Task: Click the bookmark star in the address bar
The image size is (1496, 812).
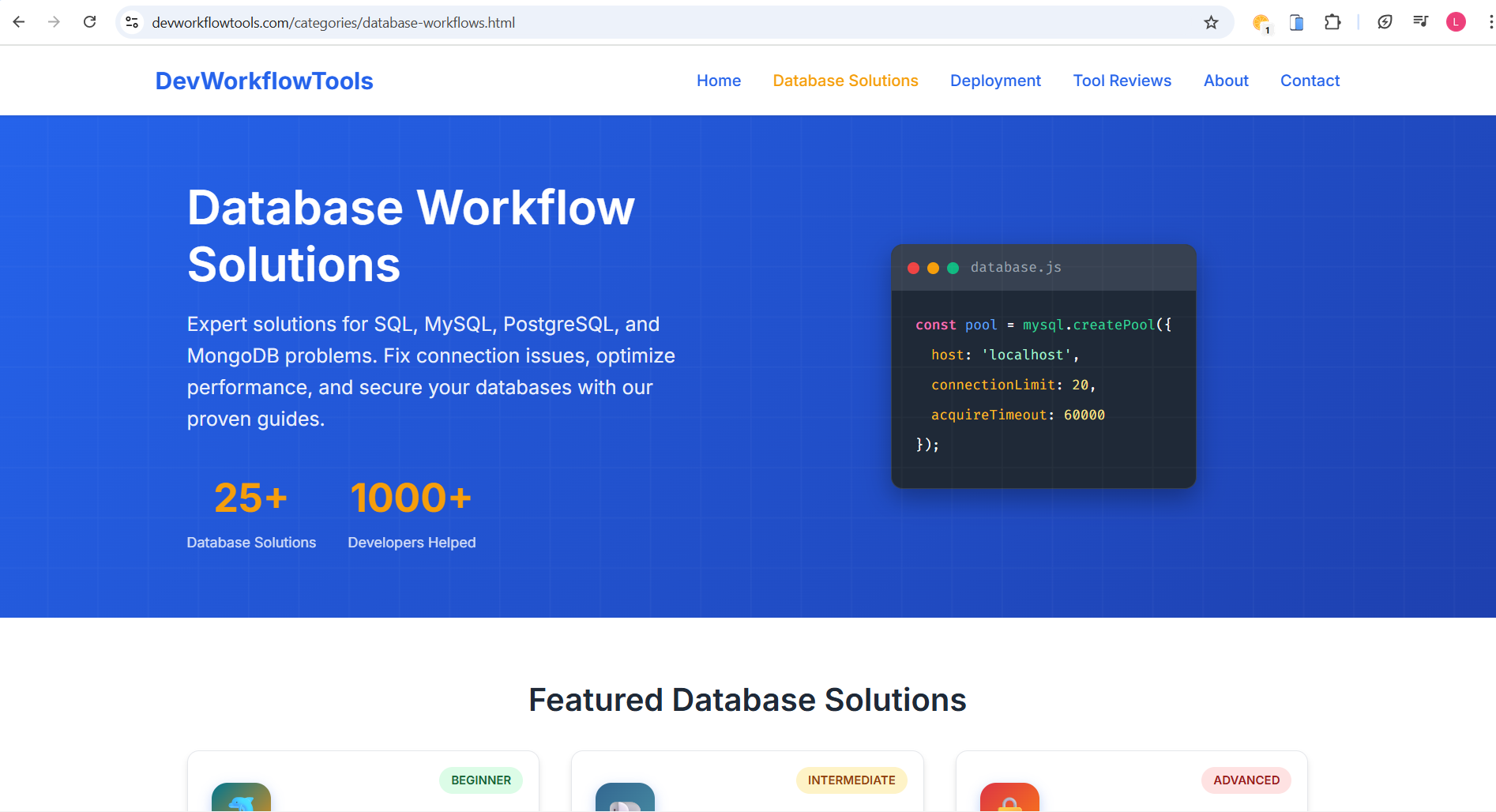Action: point(1211,22)
